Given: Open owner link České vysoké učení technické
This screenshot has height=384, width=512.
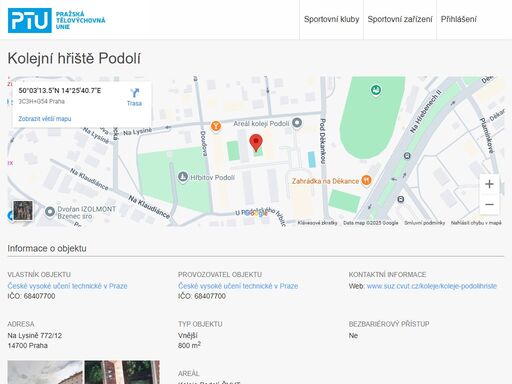Looking at the screenshot, I should 67,286.
